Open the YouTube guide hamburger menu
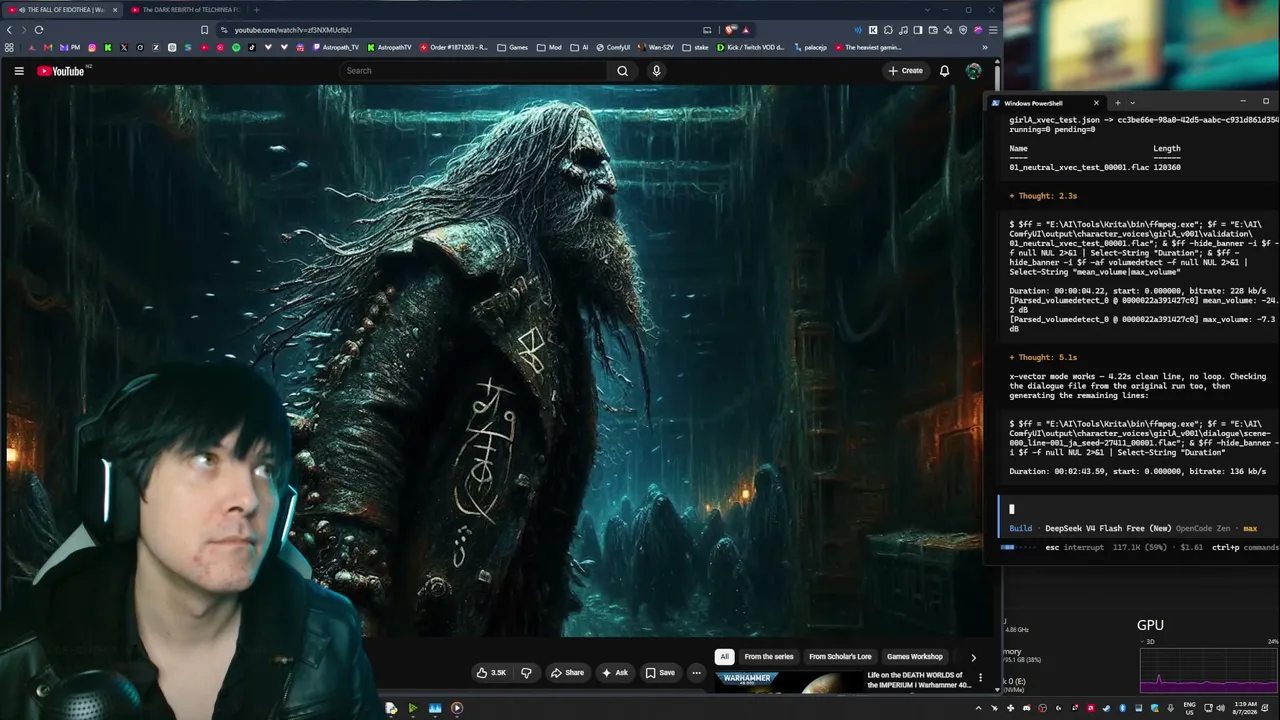 pos(19,71)
